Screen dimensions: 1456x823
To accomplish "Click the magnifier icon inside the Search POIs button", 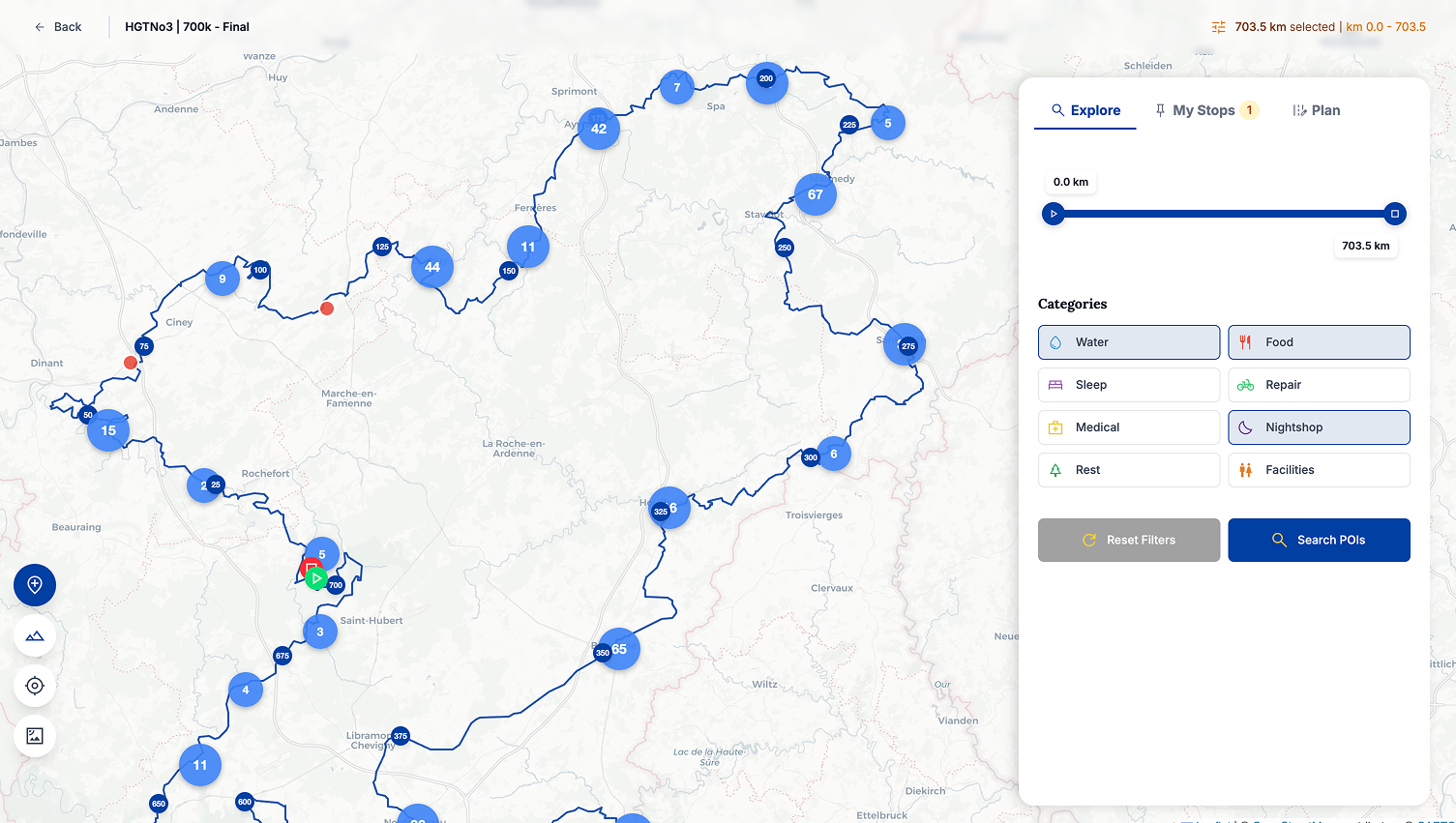I will point(1281,540).
